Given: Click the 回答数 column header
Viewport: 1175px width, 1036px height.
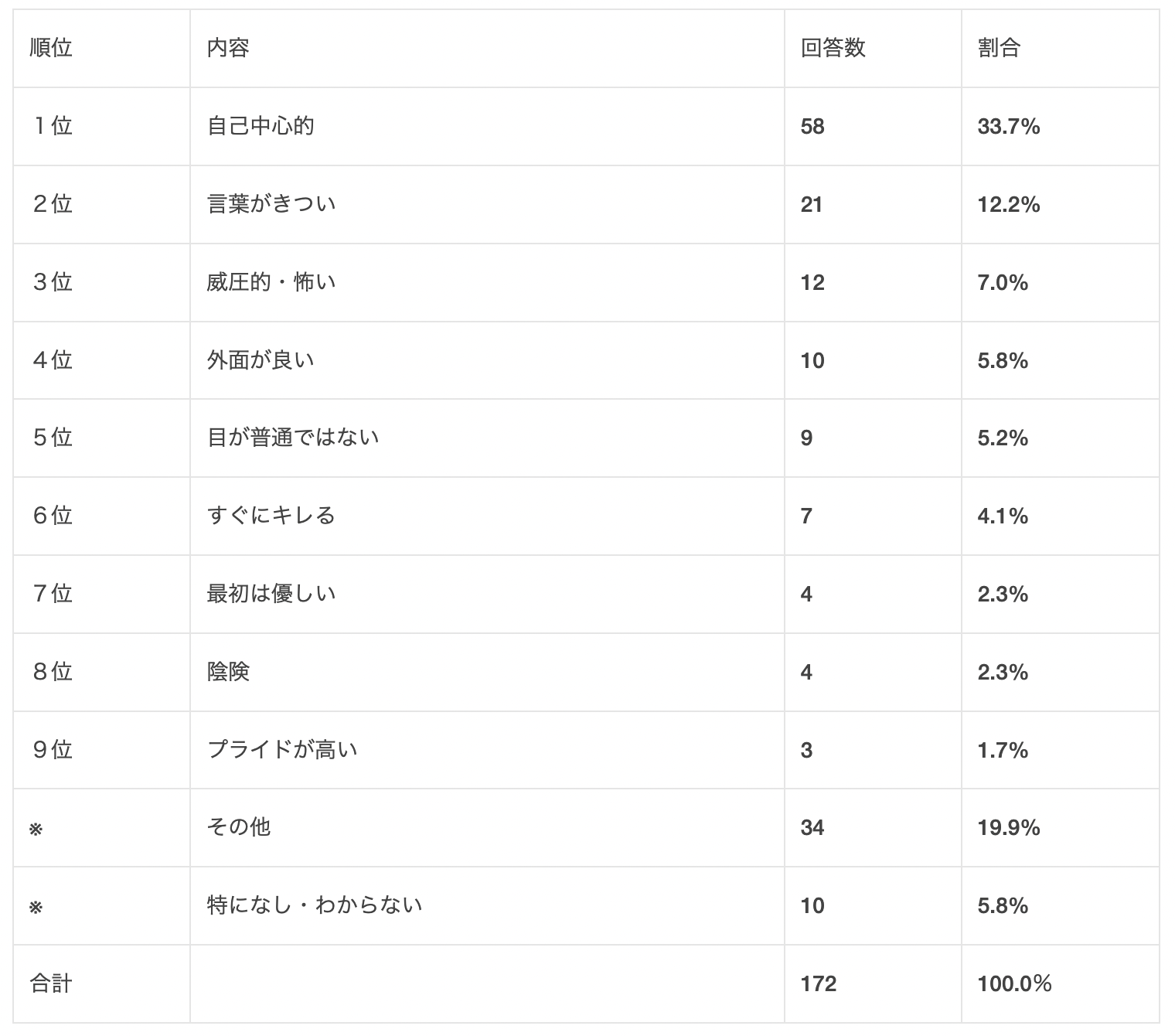Looking at the screenshot, I should pos(833,48).
